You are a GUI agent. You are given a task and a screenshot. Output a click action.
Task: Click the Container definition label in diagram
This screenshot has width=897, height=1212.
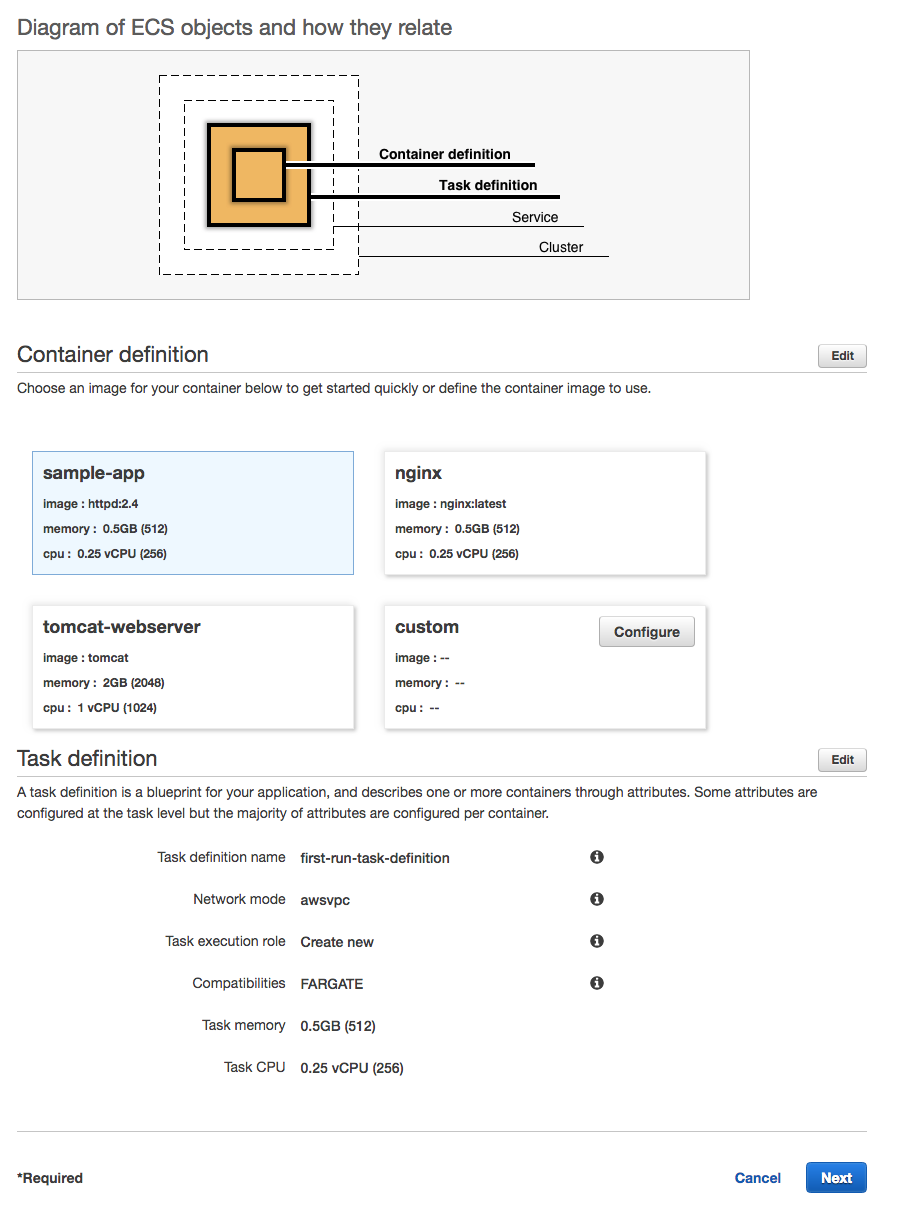coord(445,154)
